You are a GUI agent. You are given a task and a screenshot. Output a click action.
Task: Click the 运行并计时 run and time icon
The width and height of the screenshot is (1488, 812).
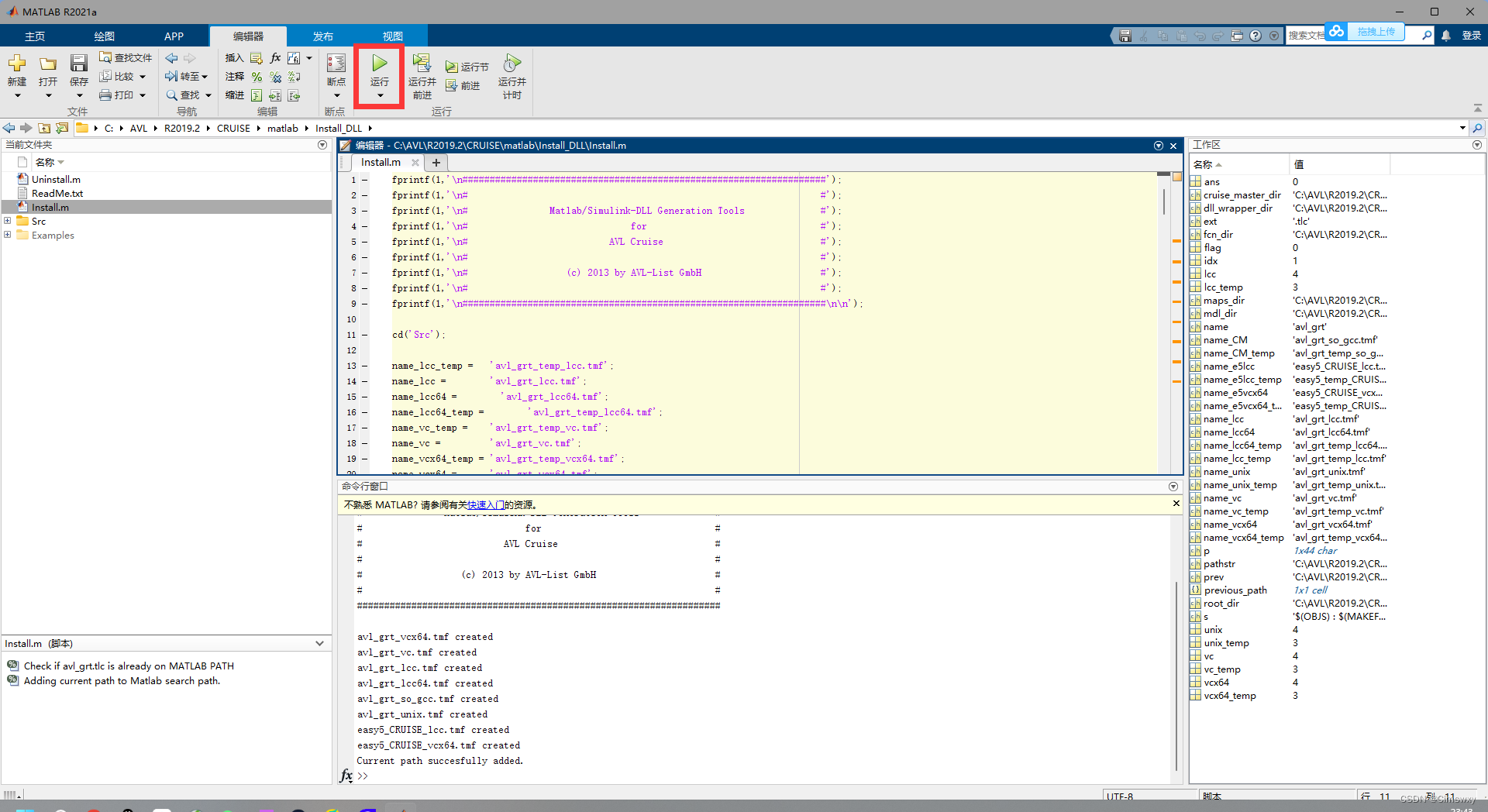(x=511, y=63)
